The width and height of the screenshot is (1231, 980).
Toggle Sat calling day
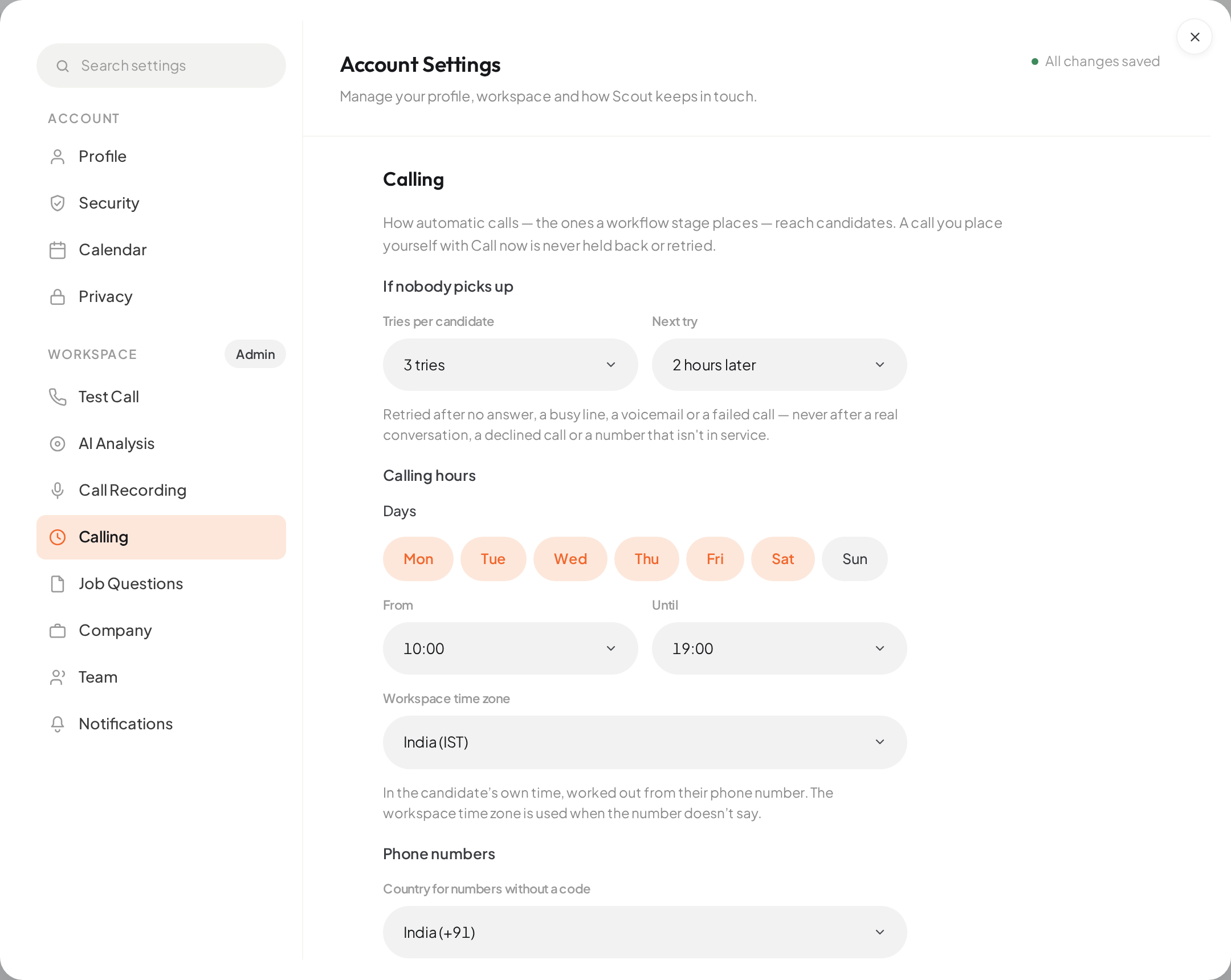pyautogui.click(x=783, y=559)
